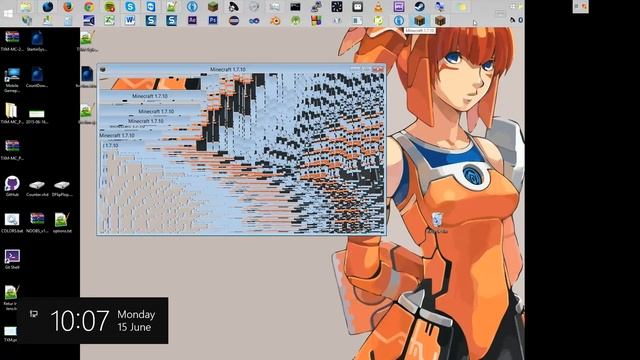The height and width of the screenshot is (360, 640).
Task: Open the Recycle Bin on the desktop
Action: (437, 222)
